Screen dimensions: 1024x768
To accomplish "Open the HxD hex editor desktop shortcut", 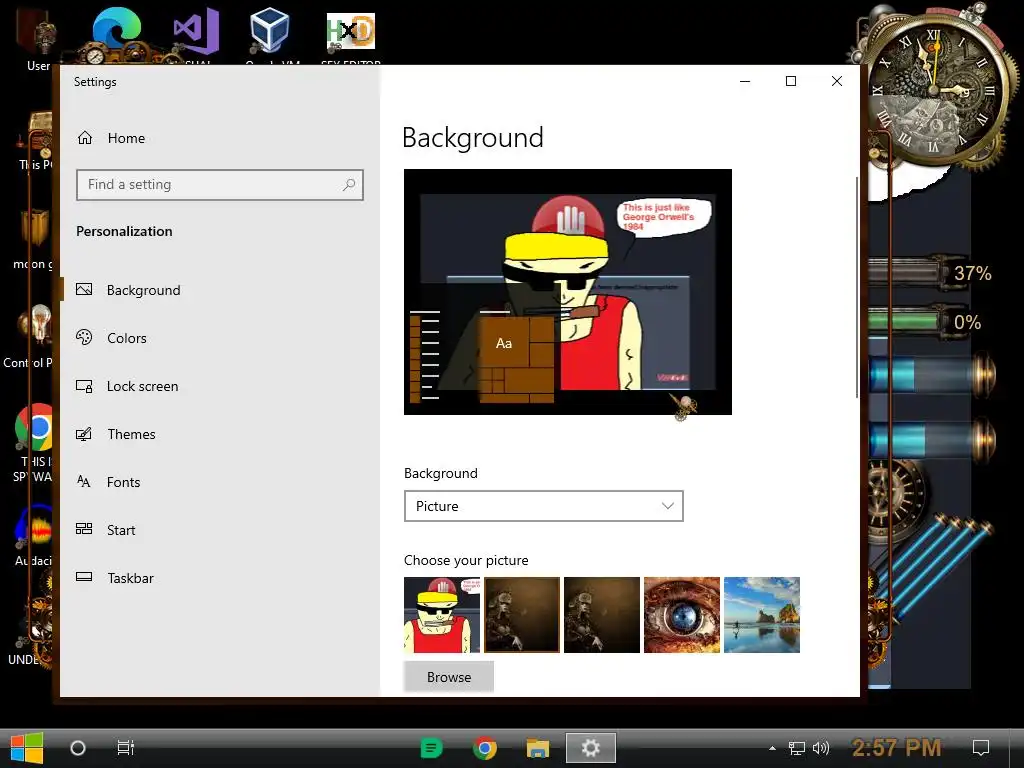I will [x=351, y=33].
